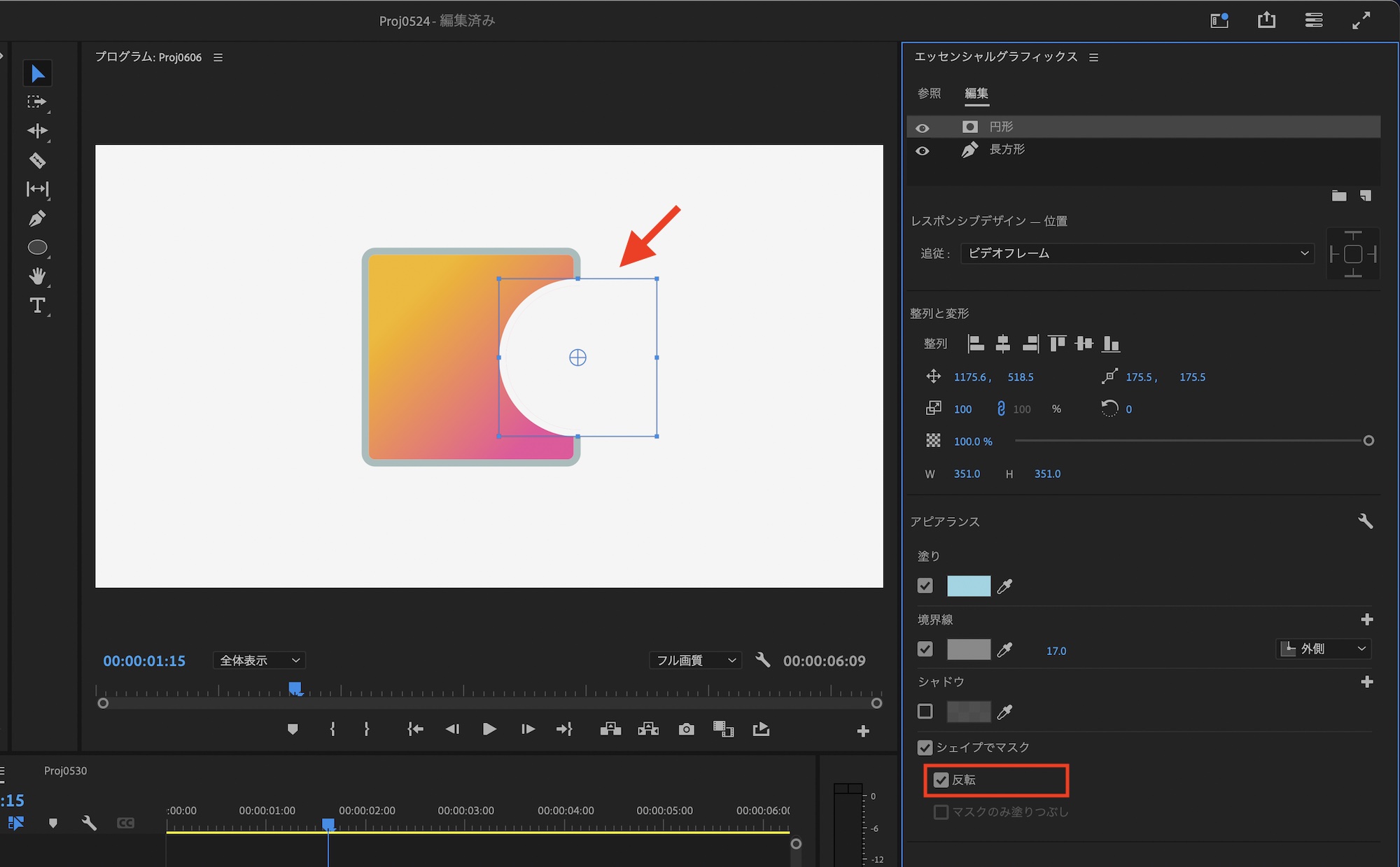Screen dimensions: 1400x867
Task: Select the Pen tool in toolbar
Action: pyautogui.click(x=37, y=219)
